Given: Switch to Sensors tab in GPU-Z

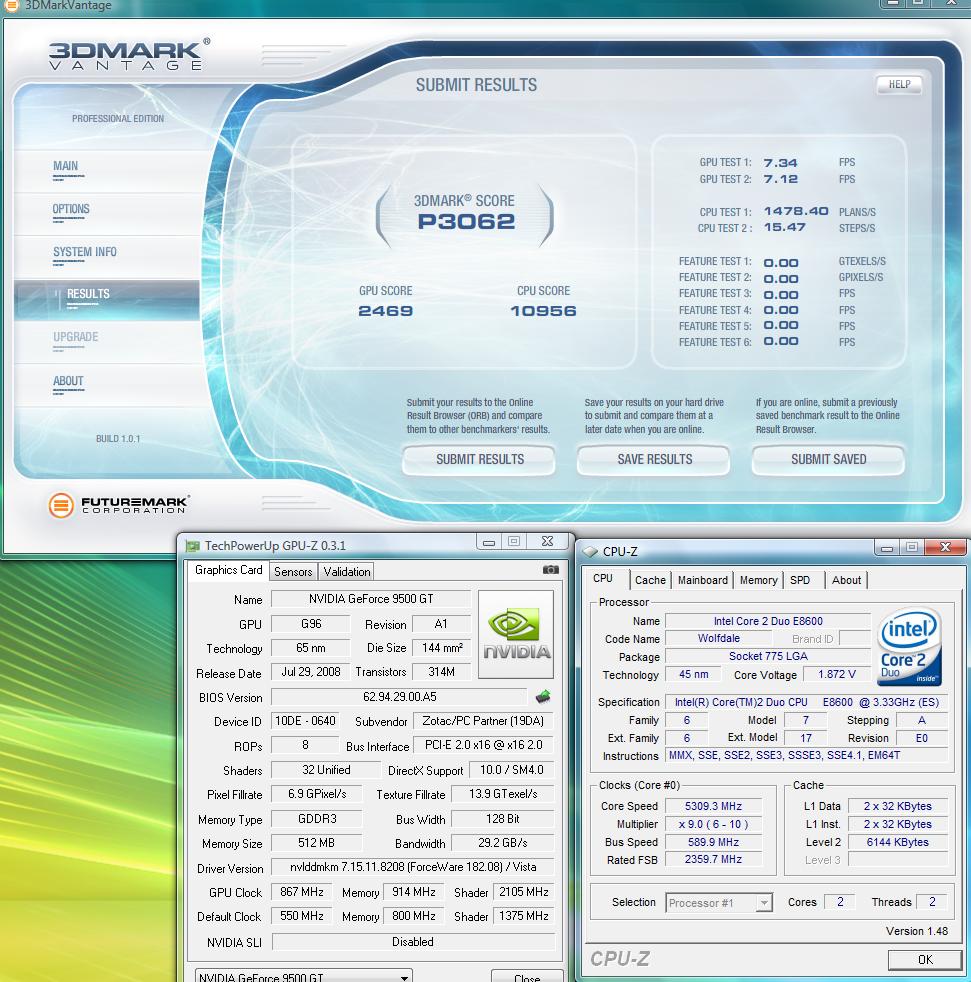Looking at the screenshot, I should click(293, 572).
